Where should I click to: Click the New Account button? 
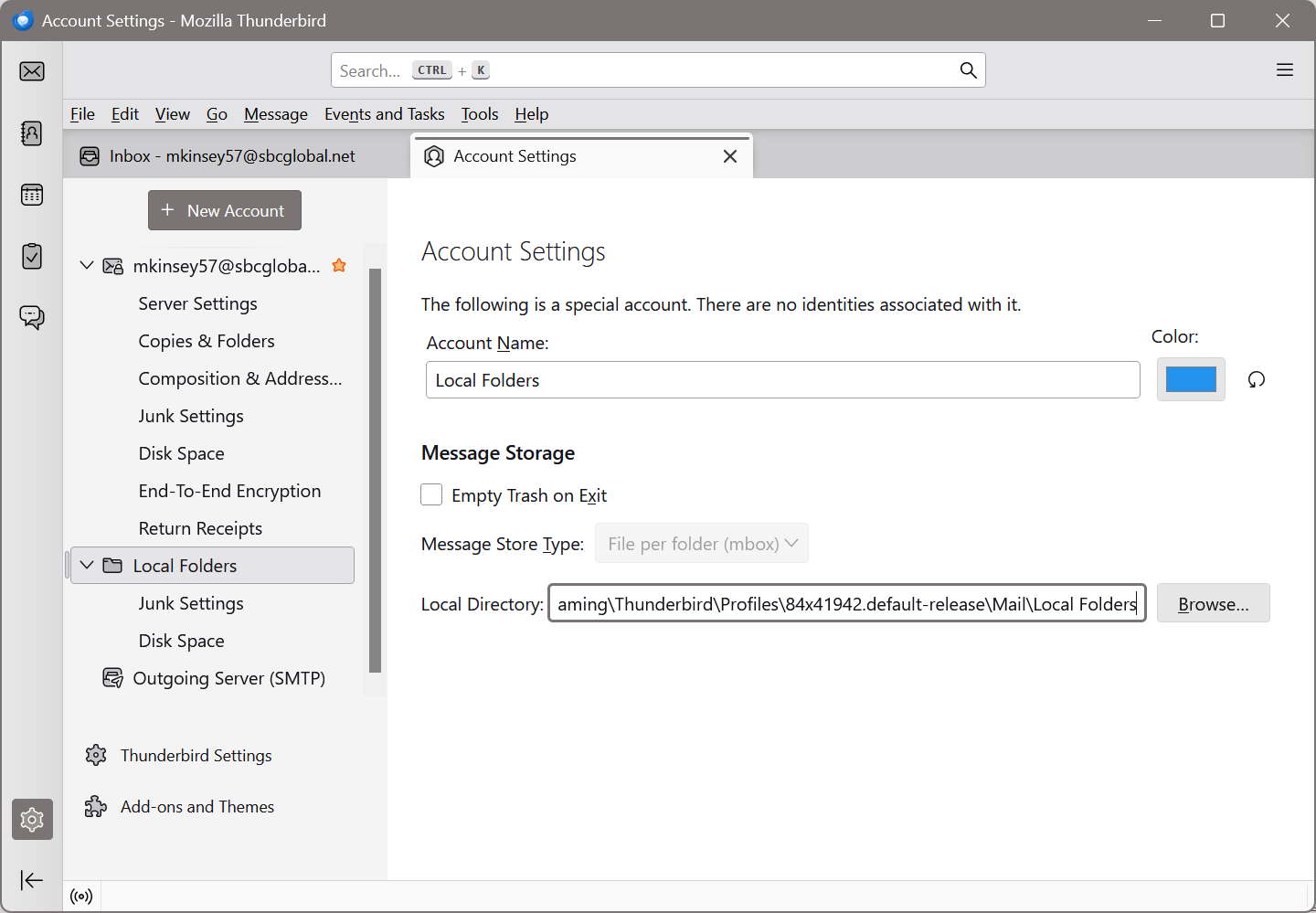pyautogui.click(x=225, y=211)
